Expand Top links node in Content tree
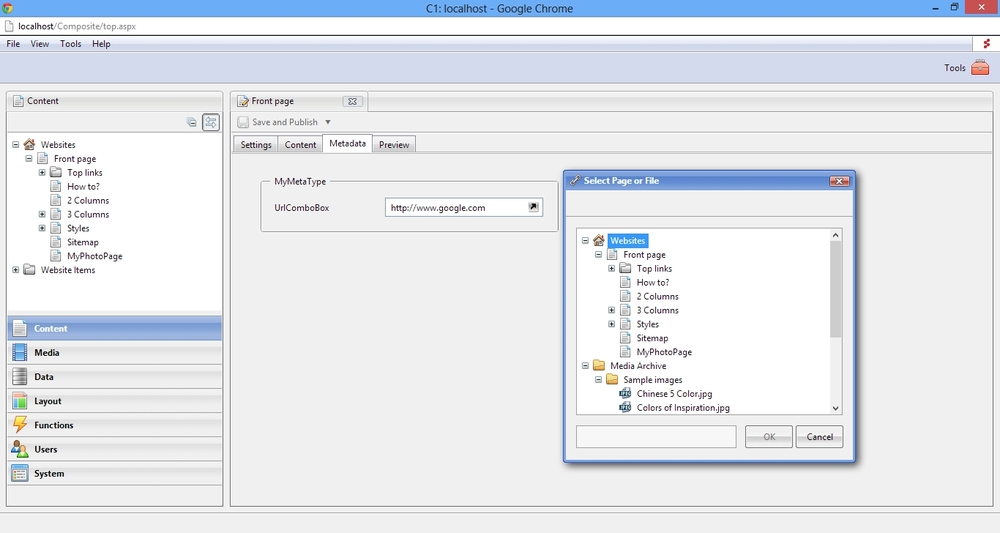This screenshot has height=533, width=1000. pyautogui.click(x=42, y=173)
